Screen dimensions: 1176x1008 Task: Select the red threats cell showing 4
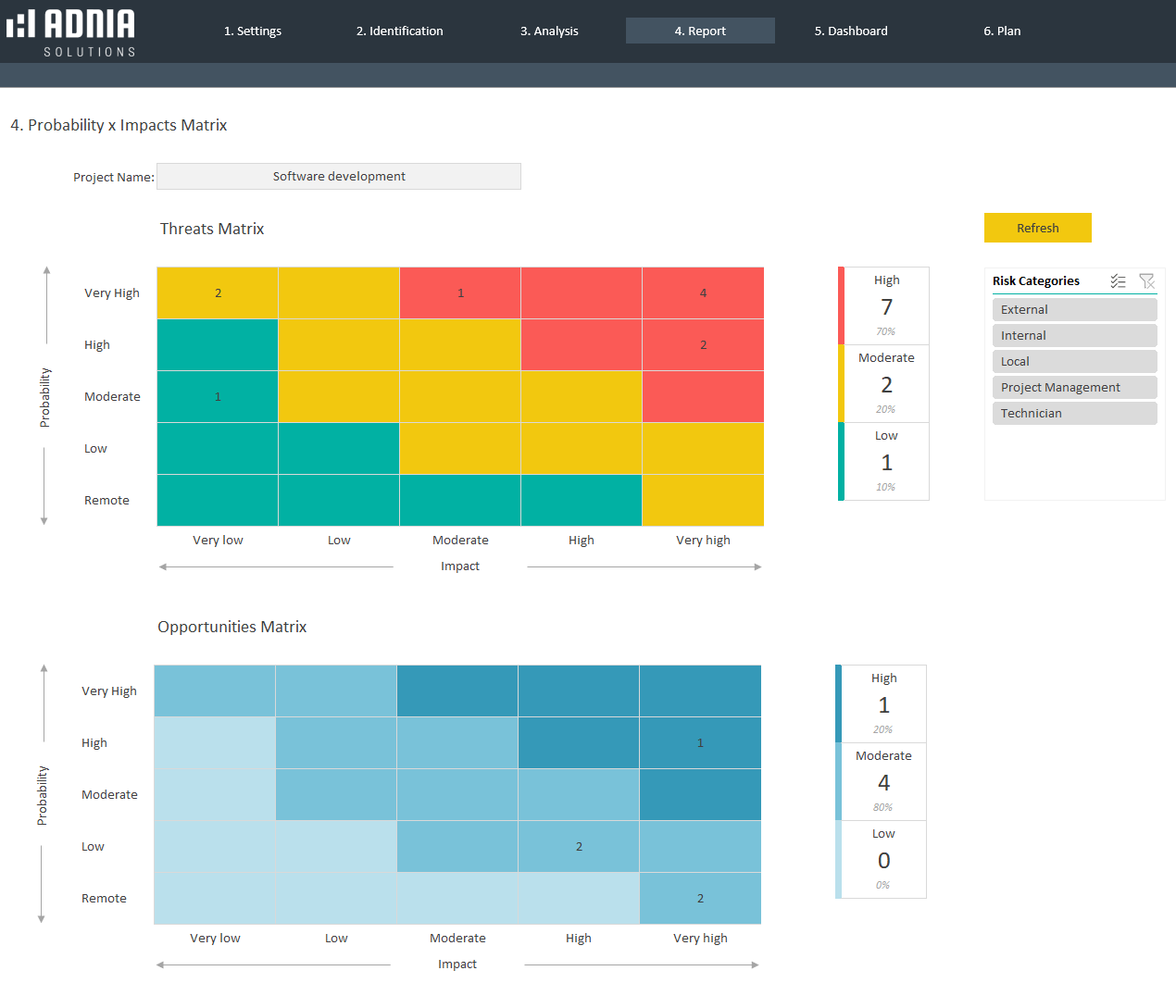pos(703,293)
